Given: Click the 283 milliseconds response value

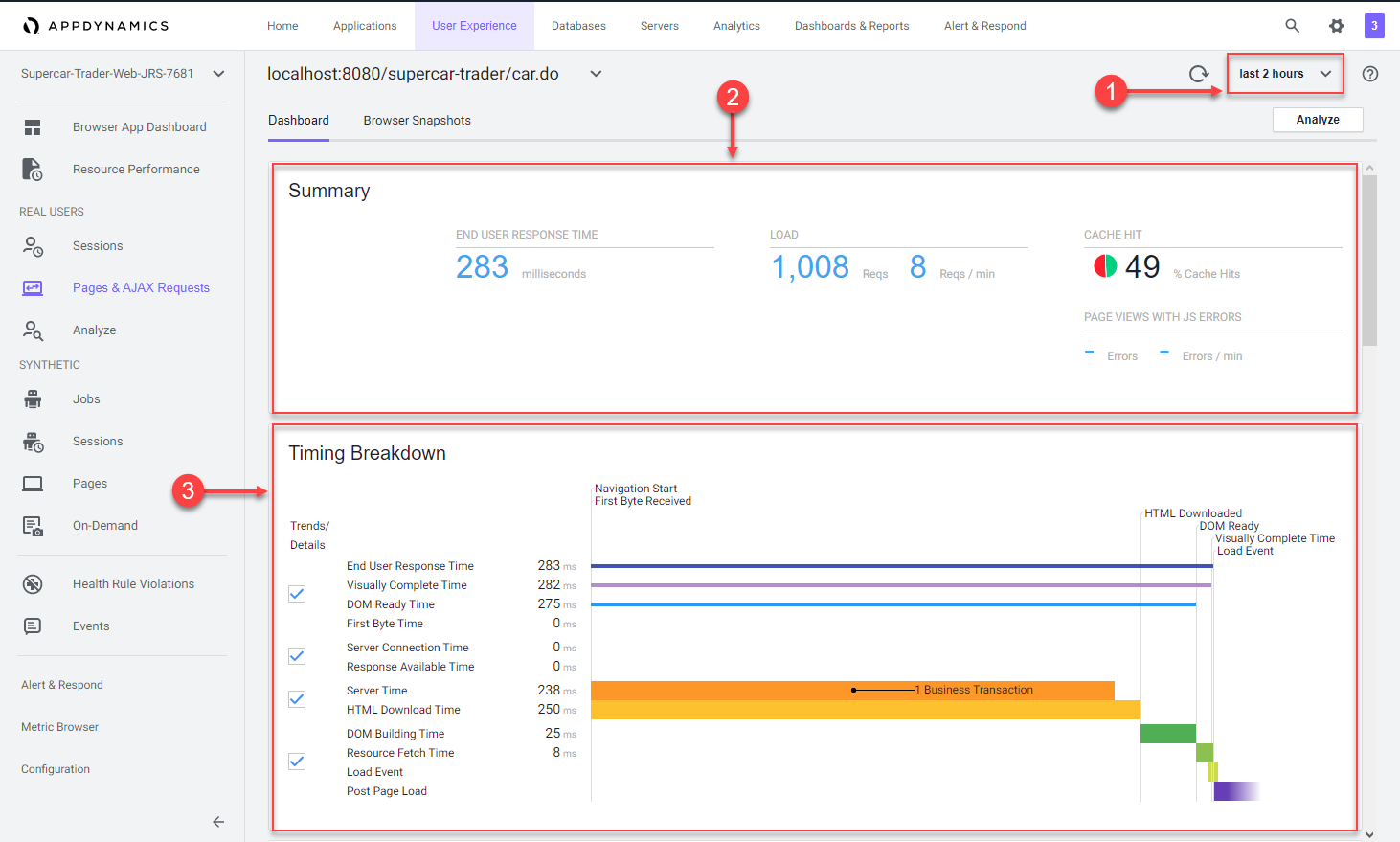Looking at the screenshot, I should (x=482, y=266).
